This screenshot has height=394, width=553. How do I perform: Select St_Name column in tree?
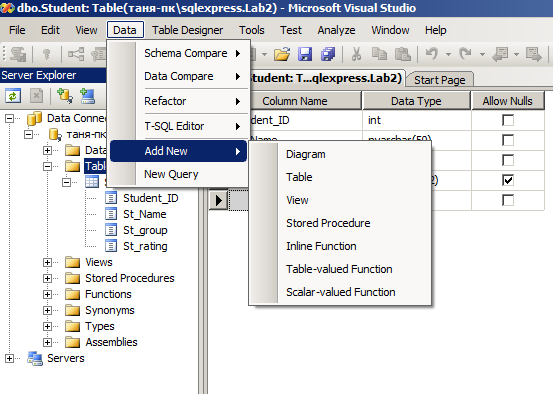coord(145,214)
